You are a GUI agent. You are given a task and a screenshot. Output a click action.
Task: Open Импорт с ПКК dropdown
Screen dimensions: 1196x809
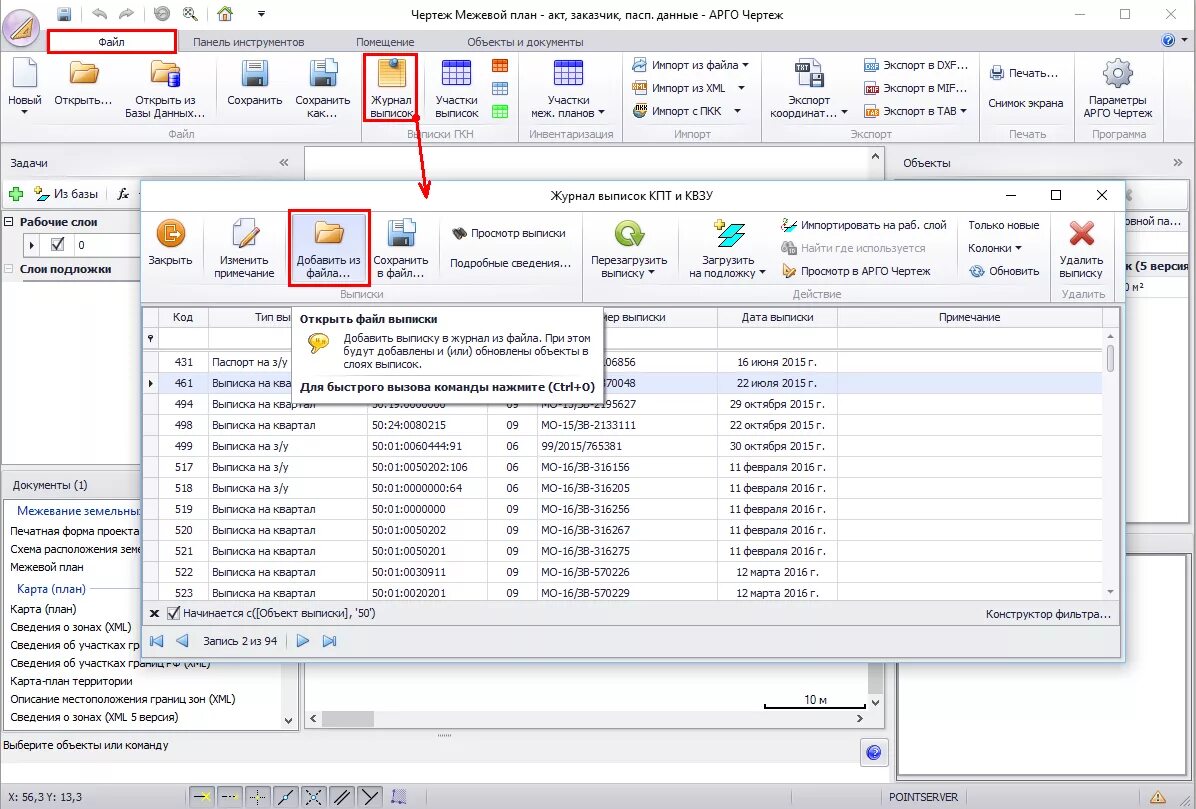[737, 111]
